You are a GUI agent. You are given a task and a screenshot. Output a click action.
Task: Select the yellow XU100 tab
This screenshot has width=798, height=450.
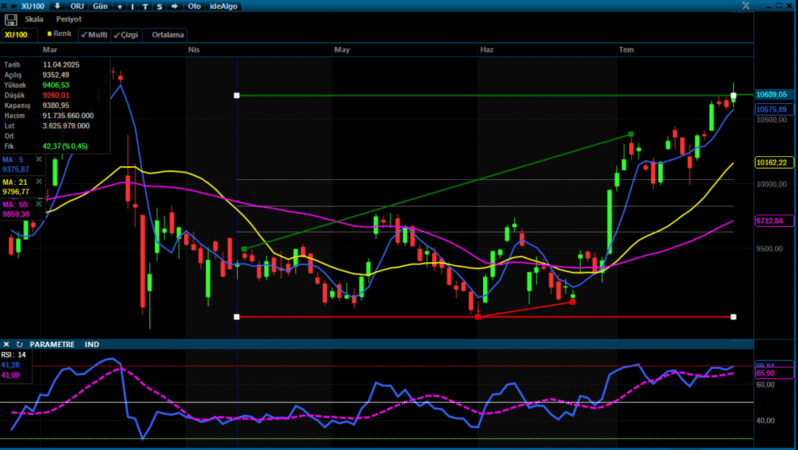tap(19, 35)
